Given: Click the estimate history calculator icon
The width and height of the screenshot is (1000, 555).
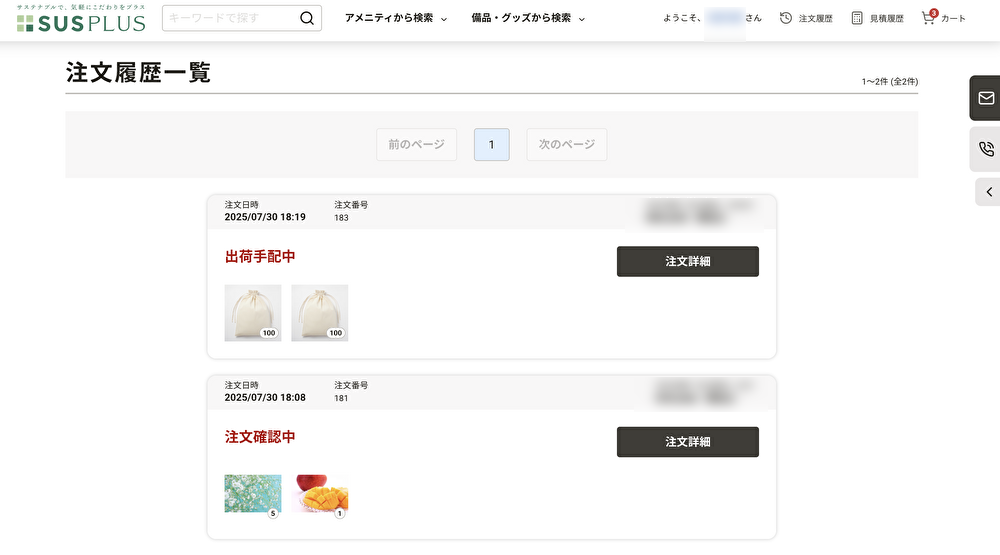Looking at the screenshot, I should [x=857, y=18].
